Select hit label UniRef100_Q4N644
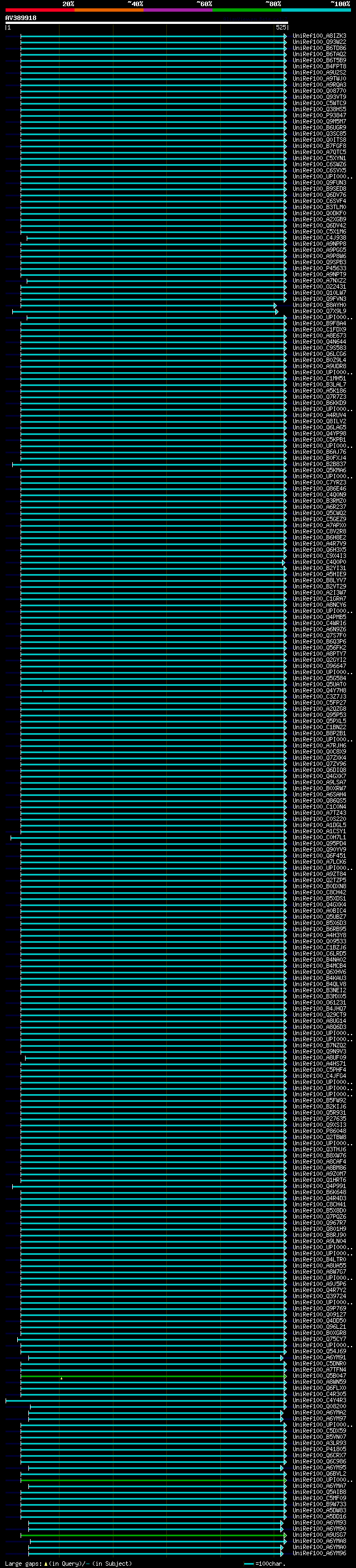 pos(319,342)
